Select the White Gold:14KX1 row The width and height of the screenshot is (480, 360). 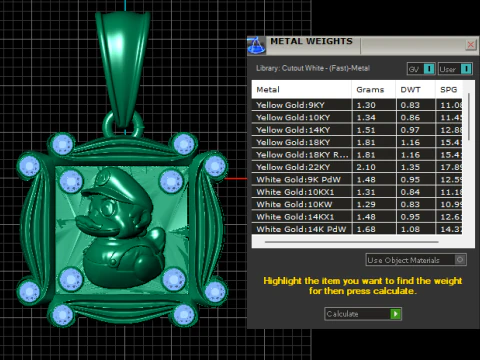click(357, 217)
